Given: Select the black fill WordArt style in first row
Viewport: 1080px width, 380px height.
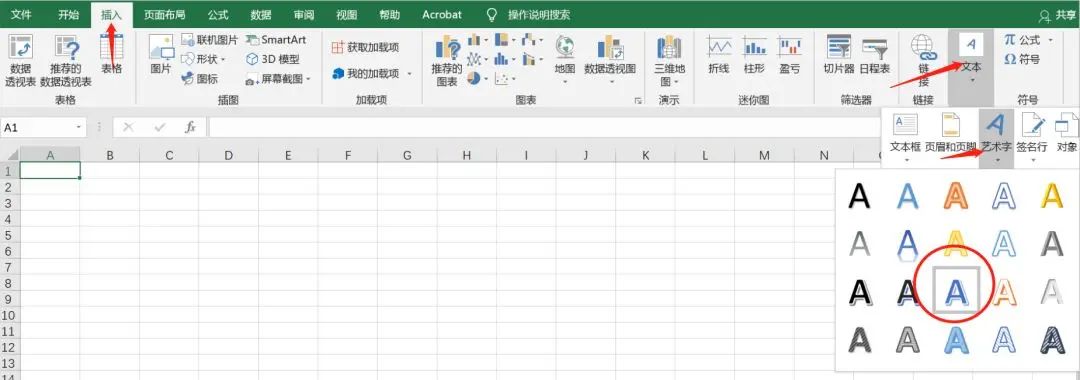Looking at the screenshot, I should (x=859, y=197).
